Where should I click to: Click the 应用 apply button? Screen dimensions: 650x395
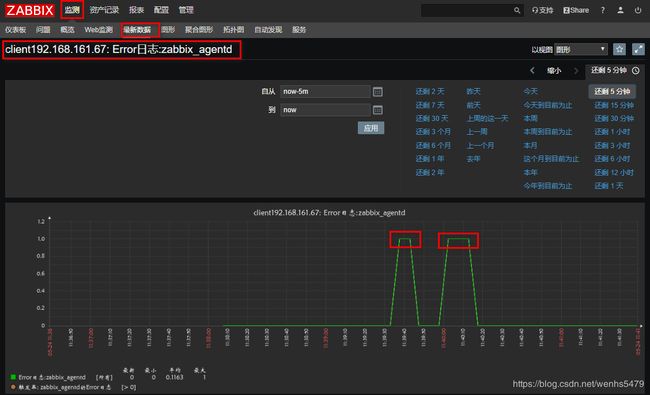pos(371,128)
